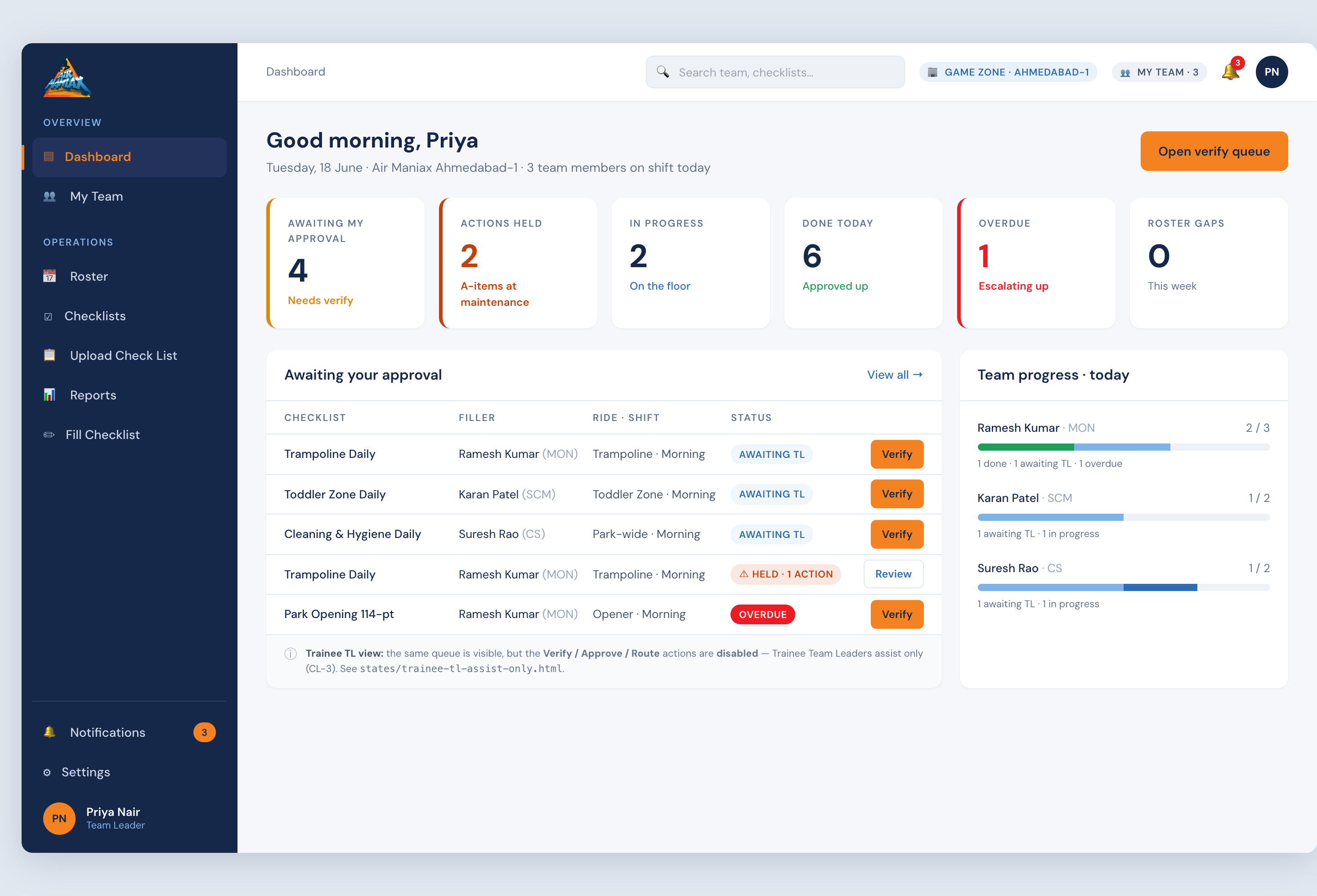
Task: Click the OVERDUE status badge
Action: pyautogui.click(x=762, y=614)
